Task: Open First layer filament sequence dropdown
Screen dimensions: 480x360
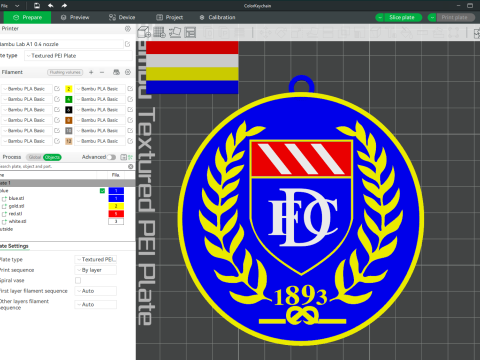Action: [96, 291]
